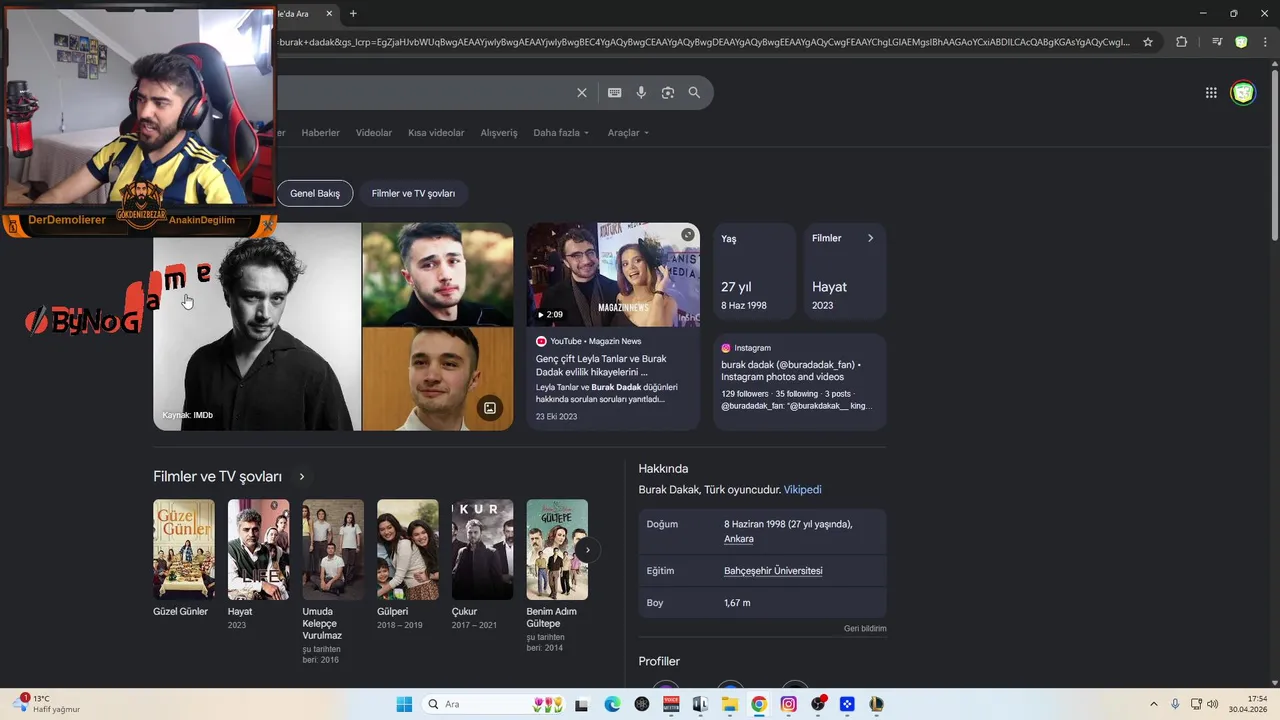Start voice search with microphone icon
The width and height of the screenshot is (1280, 720).
[x=641, y=93]
